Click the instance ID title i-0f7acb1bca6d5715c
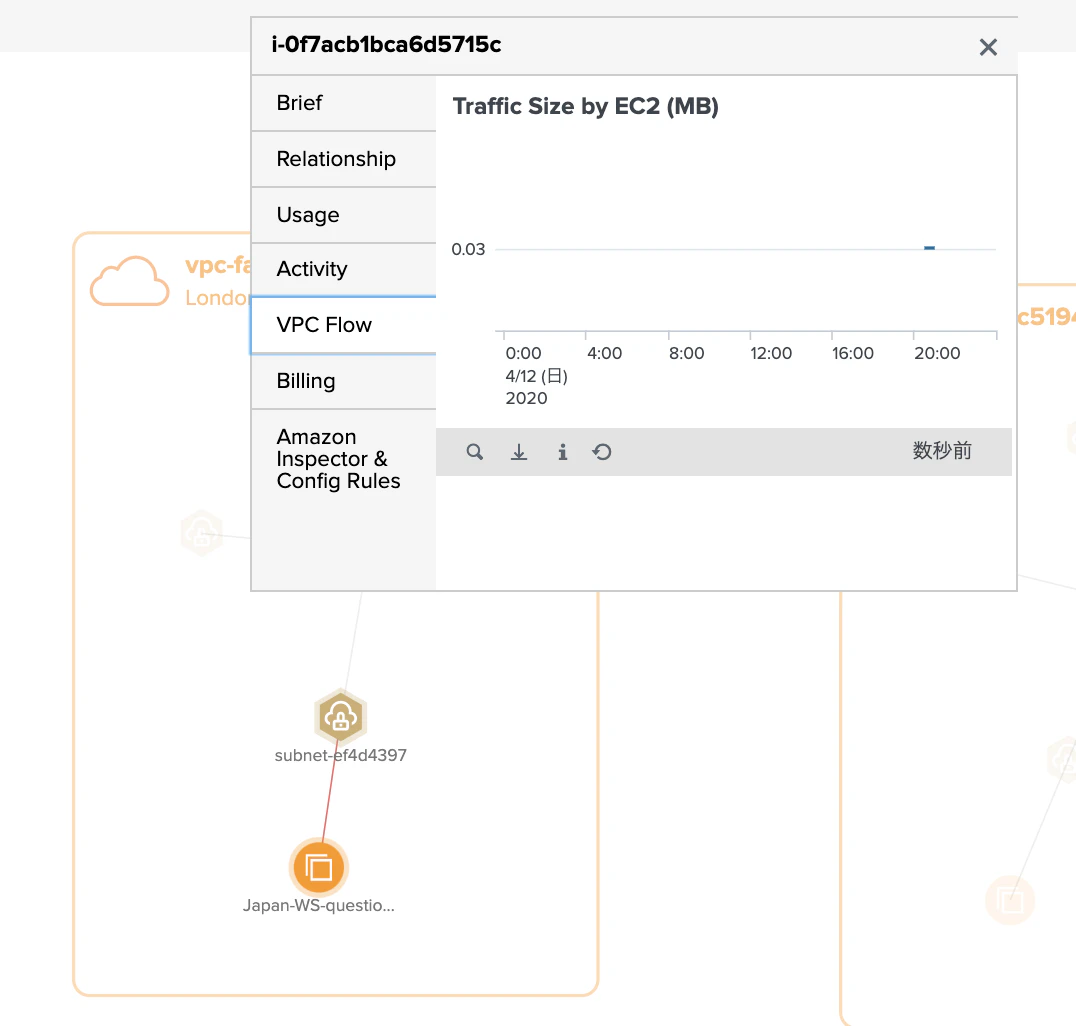The width and height of the screenshot is (1076, 1026). point(386,45)
